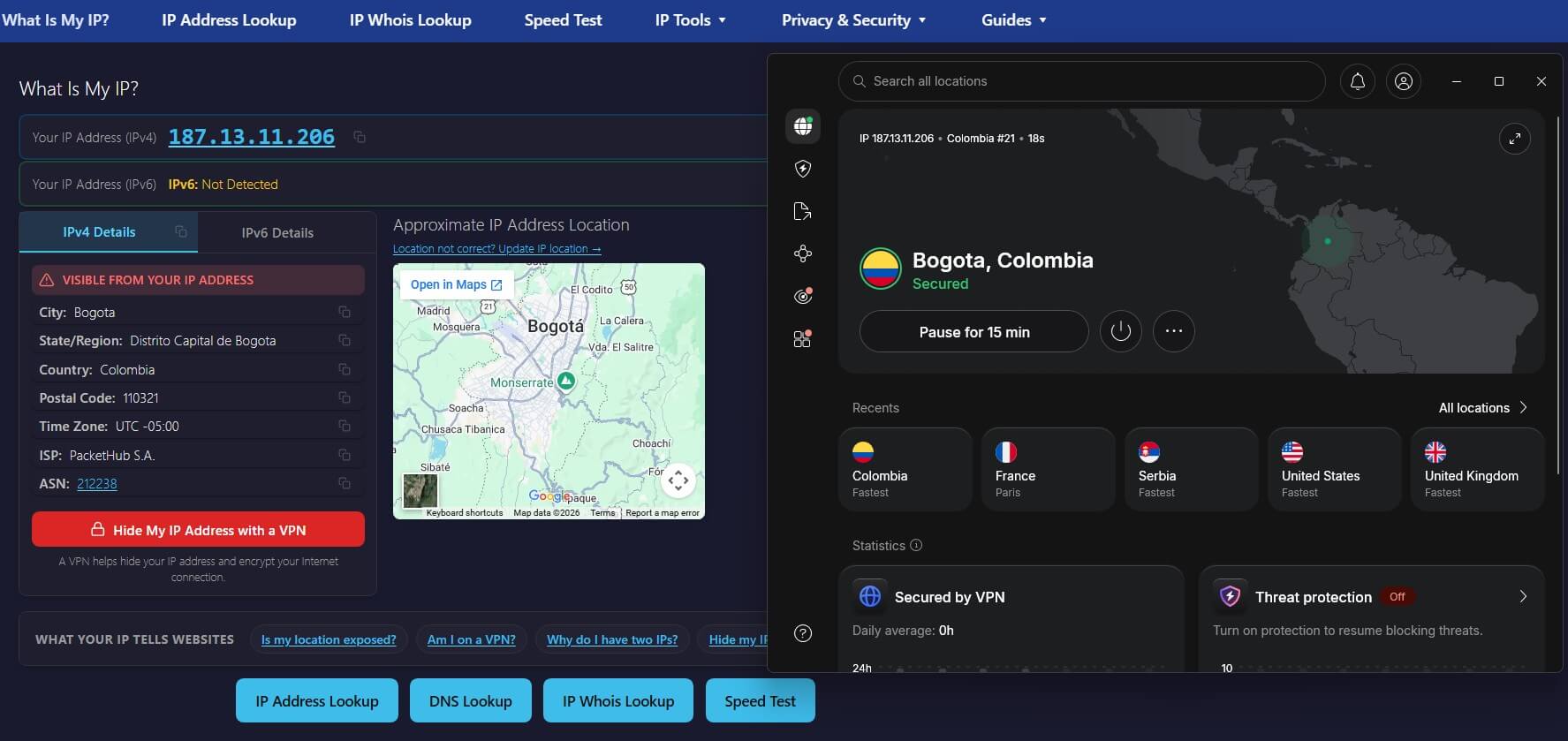
Task: Open Speed Test in top nav
Action: tap(563, 19)
